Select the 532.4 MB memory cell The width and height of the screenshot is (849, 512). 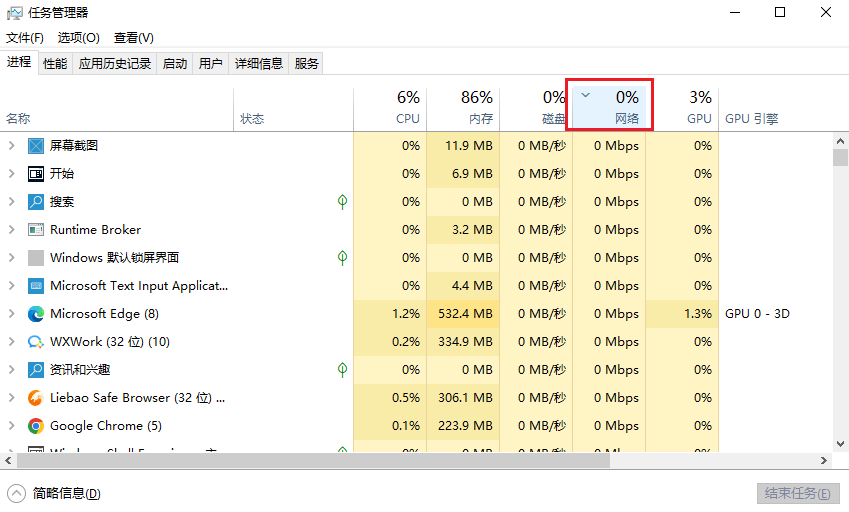tap(463, 314)
